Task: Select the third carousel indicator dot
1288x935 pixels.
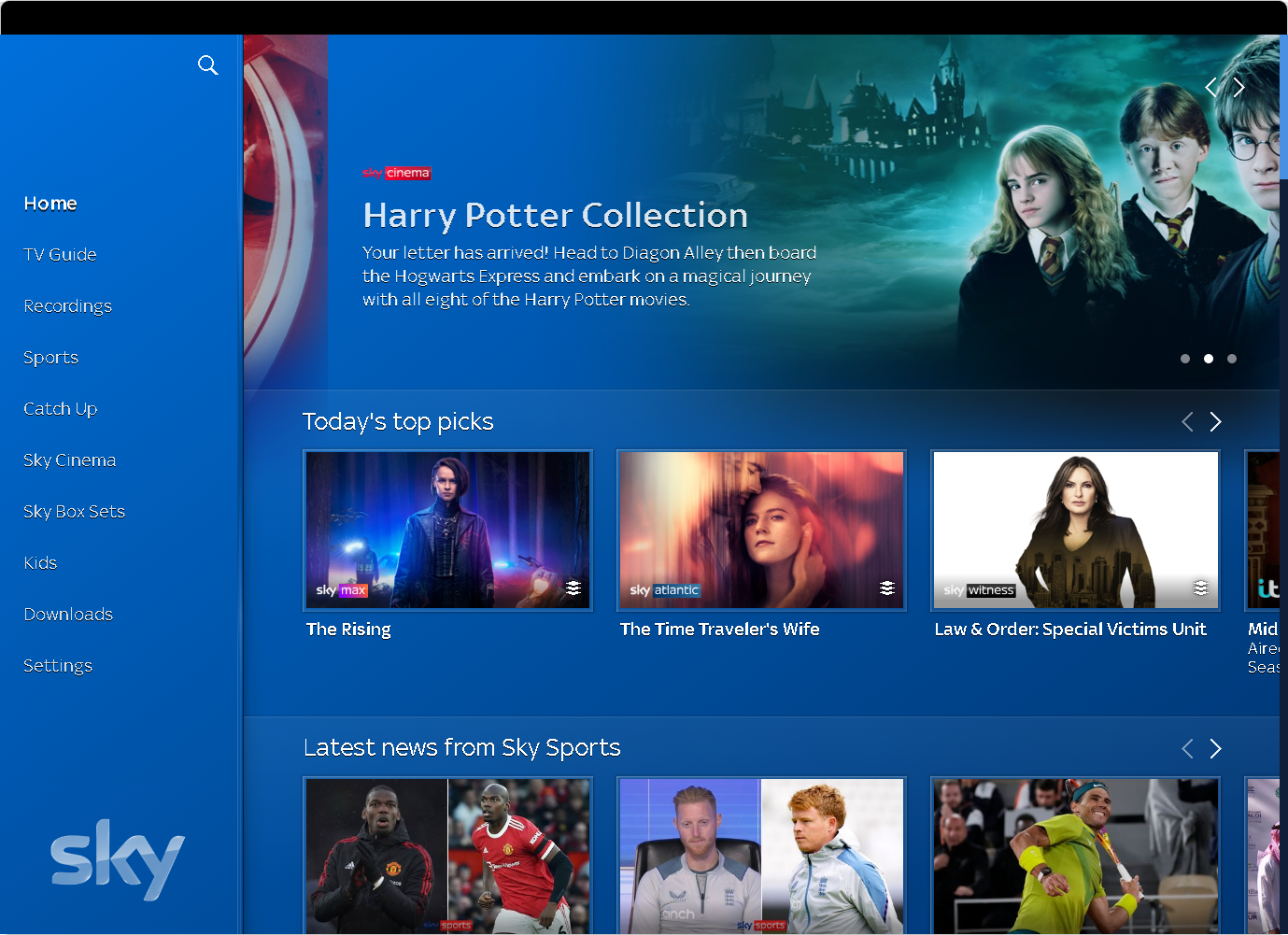Action: (1231, 358)
